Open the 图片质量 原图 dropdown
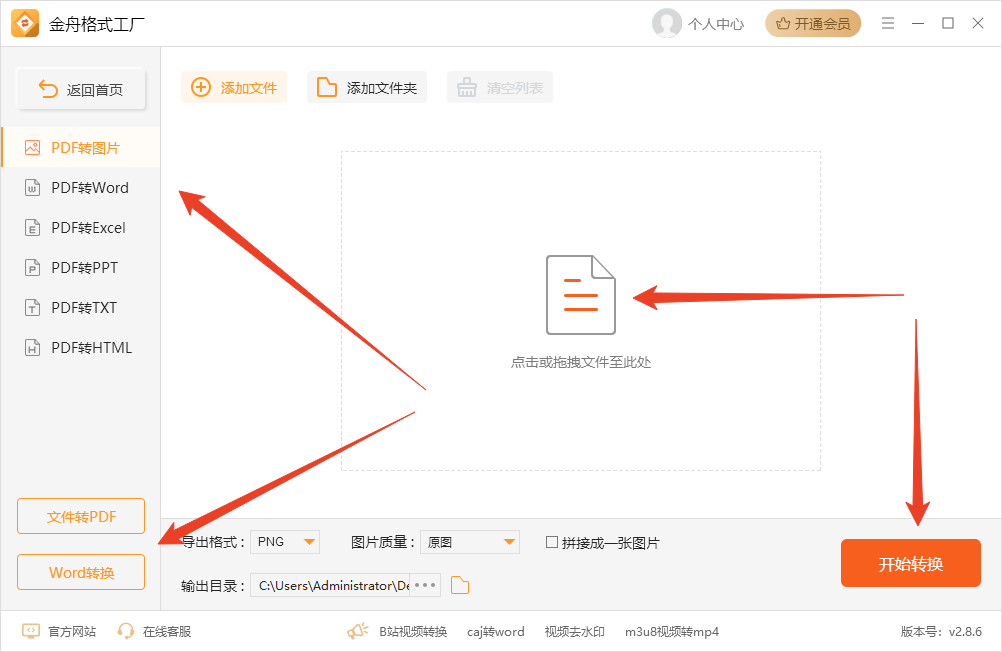 [x=469, y=541]
